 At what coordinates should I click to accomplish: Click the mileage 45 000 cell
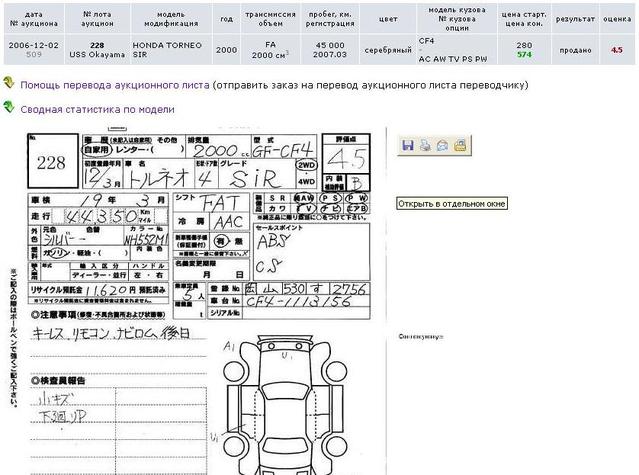click(330, 50)
